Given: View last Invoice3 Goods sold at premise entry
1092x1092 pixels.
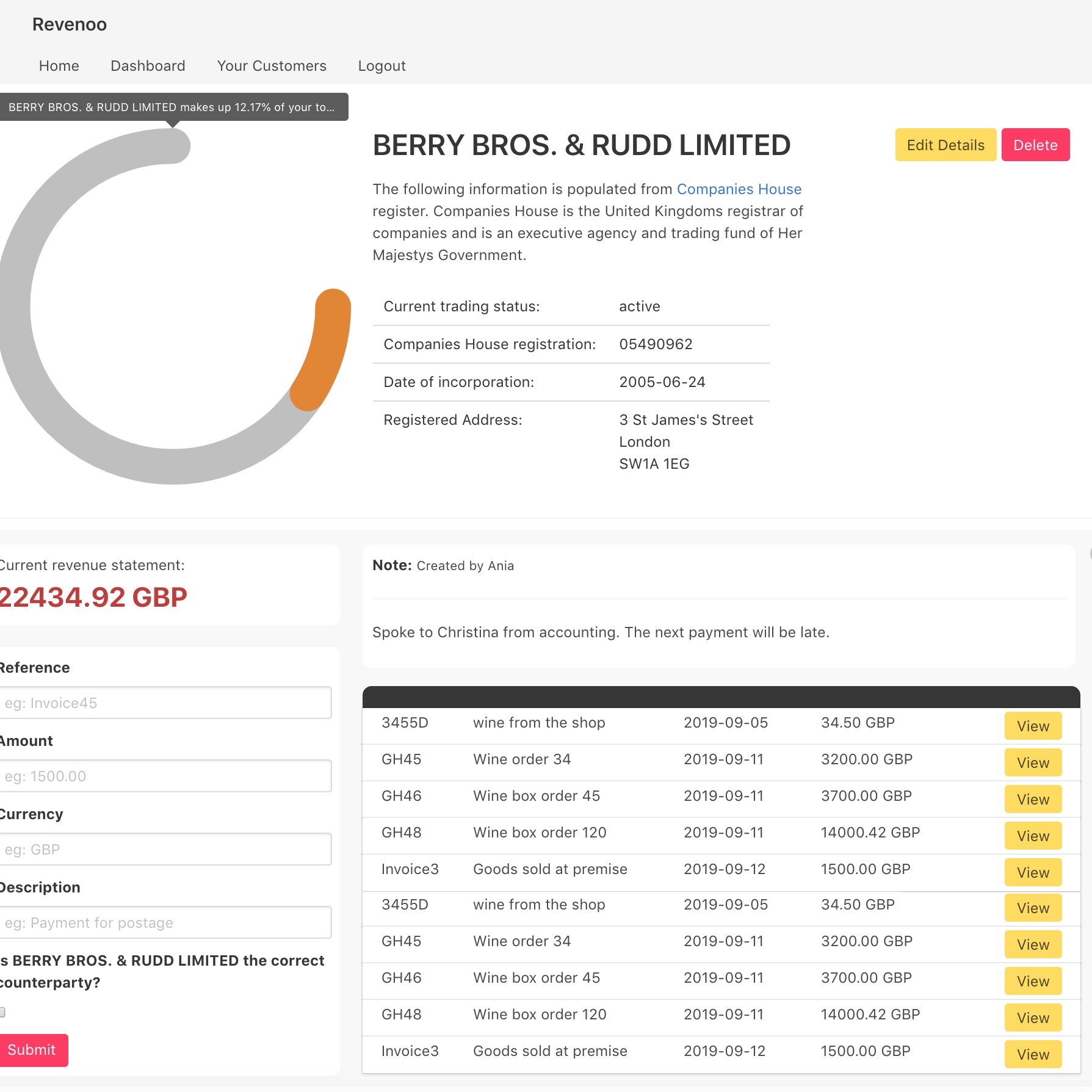Looking at the screenshot, I should pyautogui.click(x=1033, y=1054).
